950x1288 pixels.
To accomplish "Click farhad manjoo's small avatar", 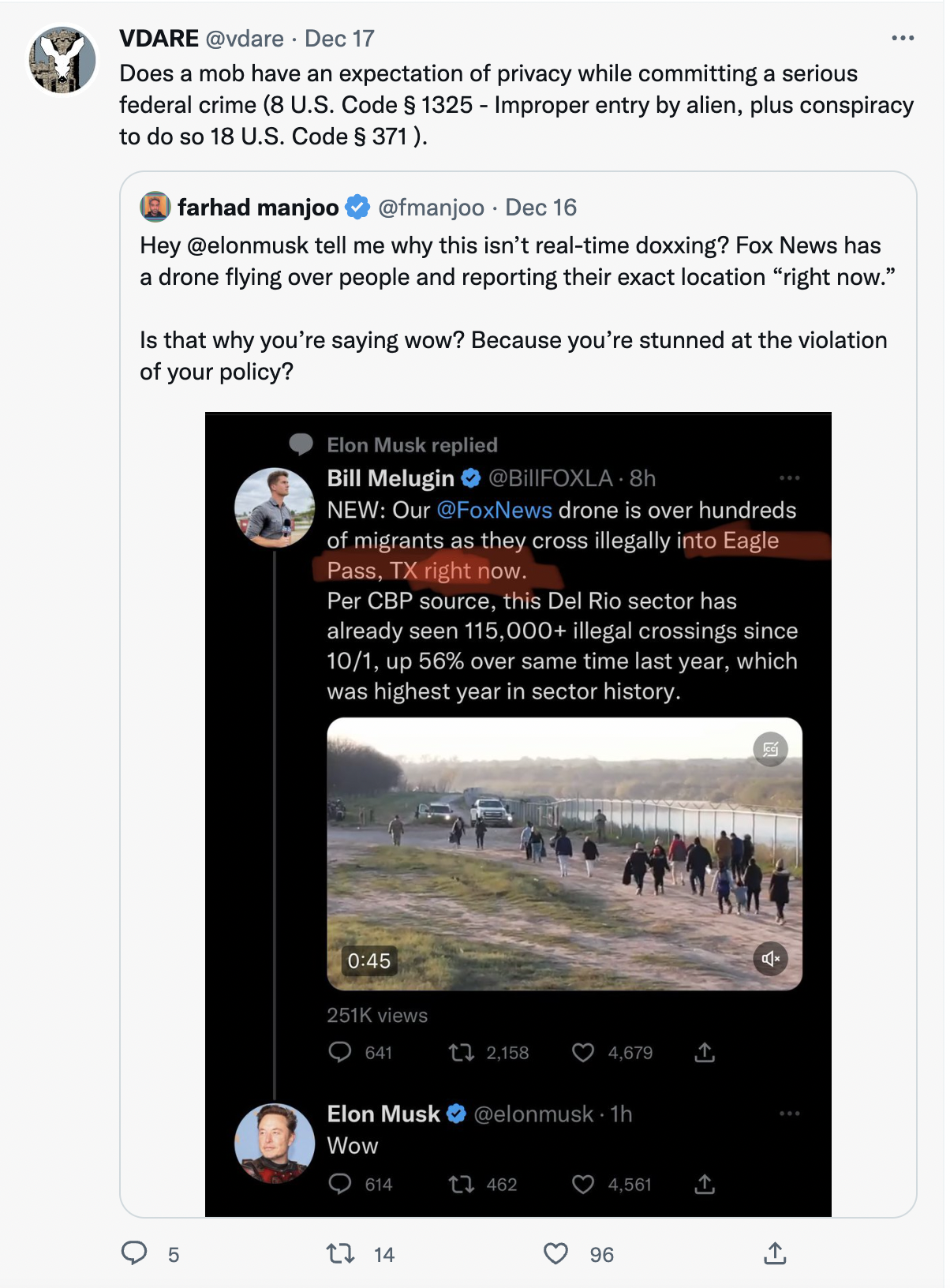I will (x=155, y=207).
